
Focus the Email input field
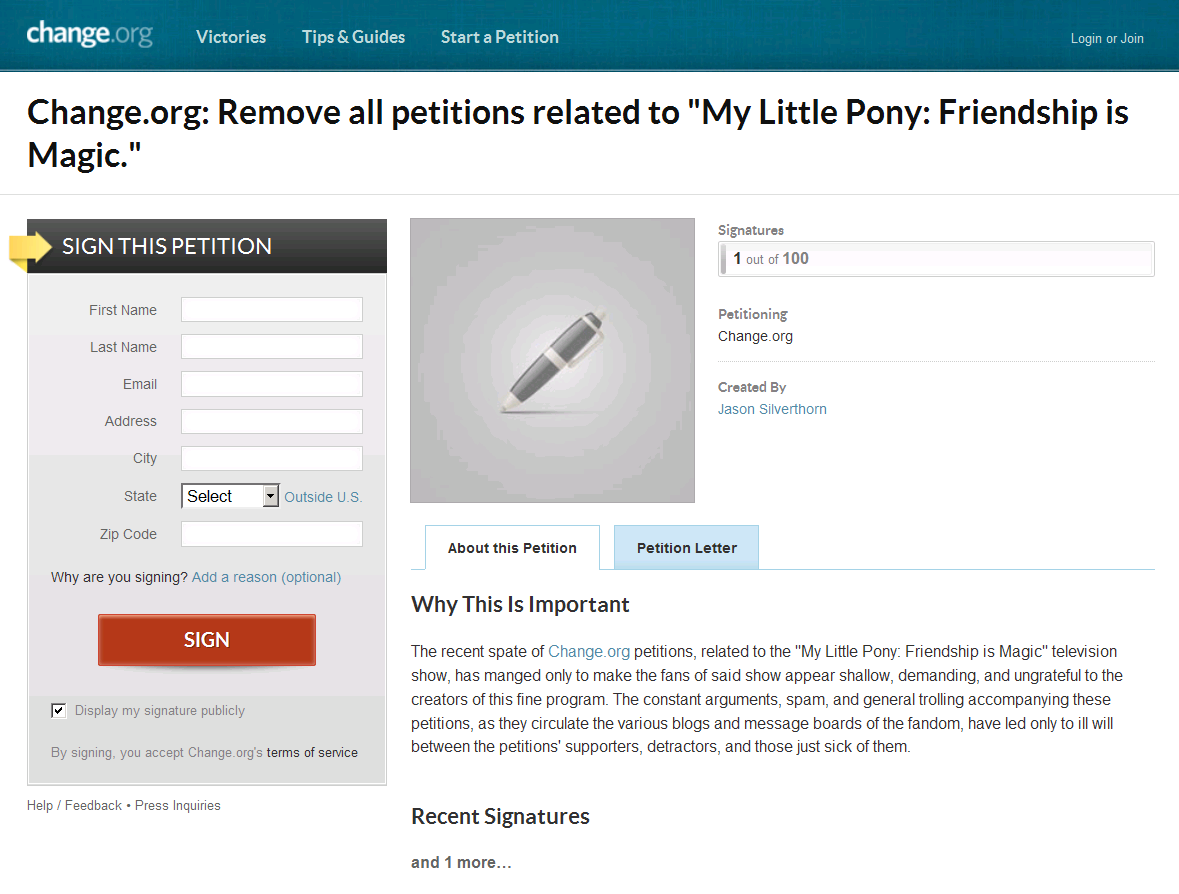[271, 384]
